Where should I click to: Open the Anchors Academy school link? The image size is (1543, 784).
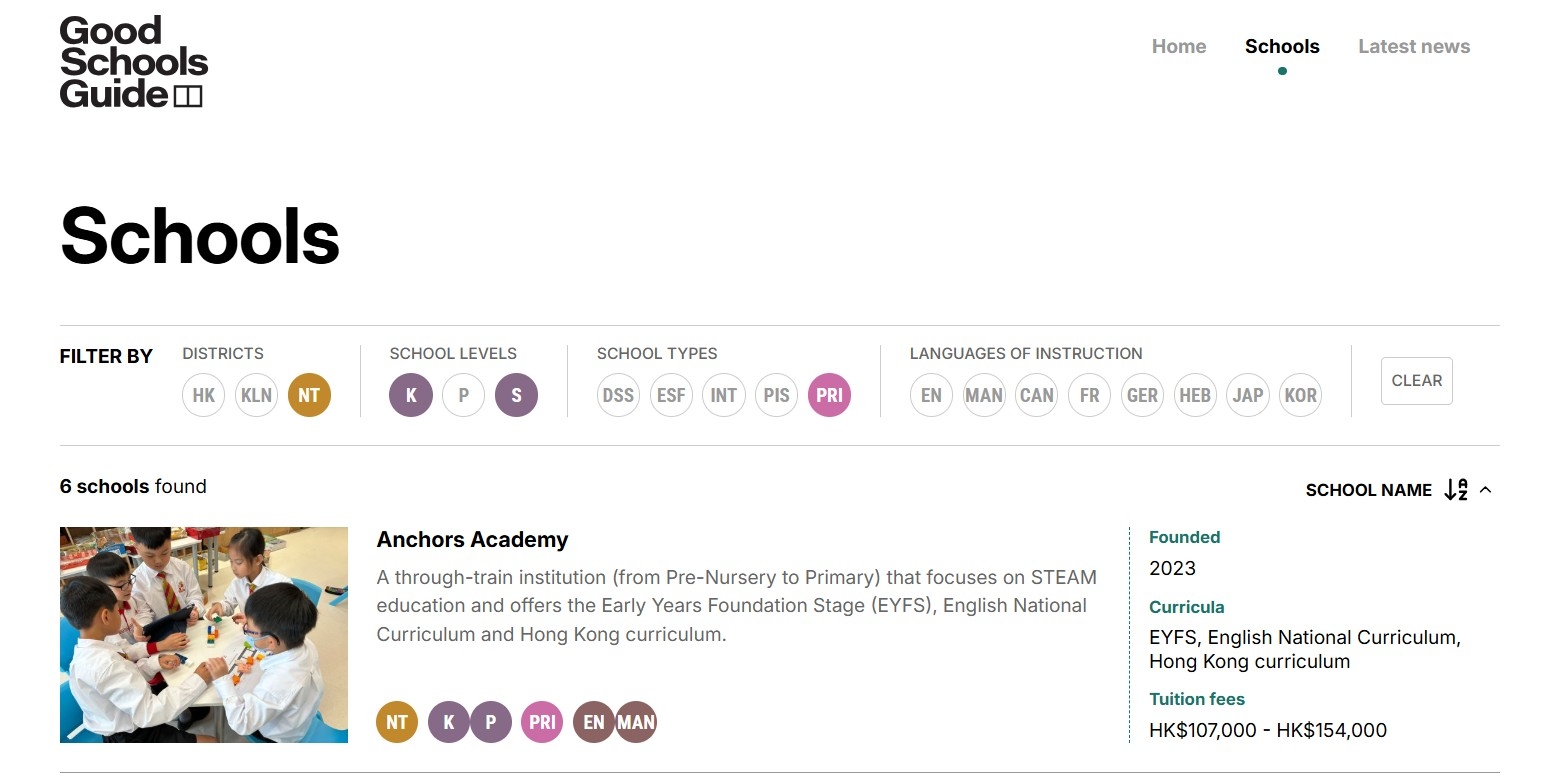tap(472, 540)
